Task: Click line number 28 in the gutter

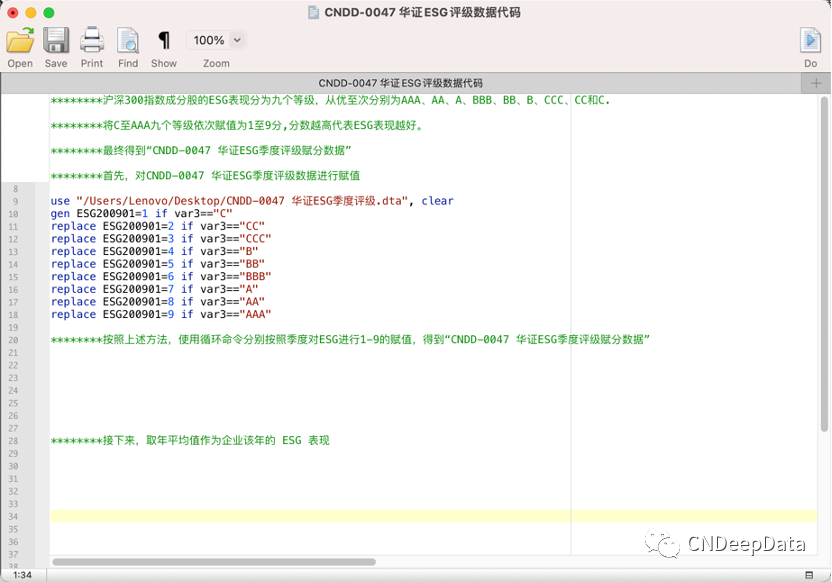Action: [x=13, y=441]
